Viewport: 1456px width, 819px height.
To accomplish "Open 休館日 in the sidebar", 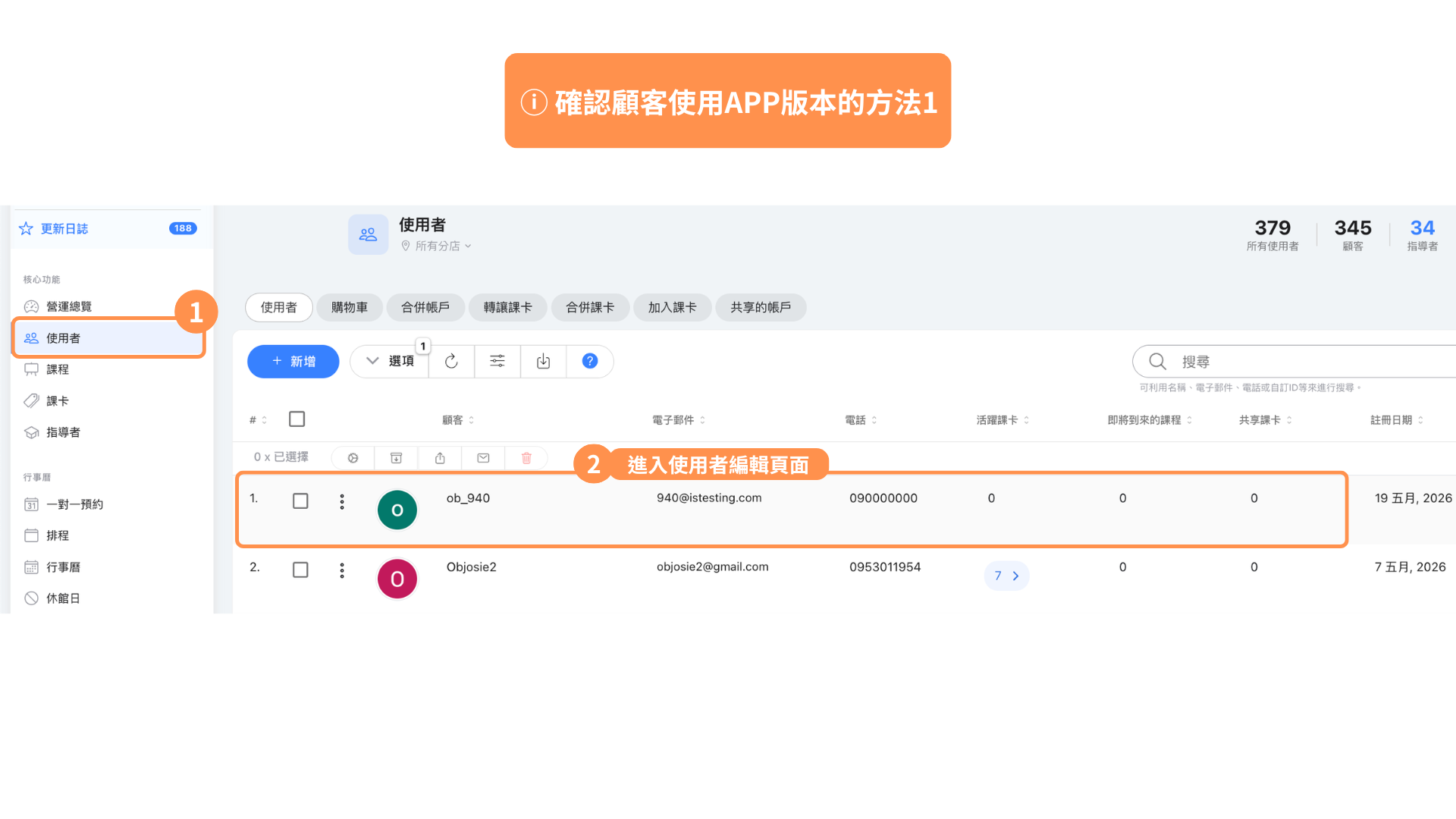I will pos(63,598).
